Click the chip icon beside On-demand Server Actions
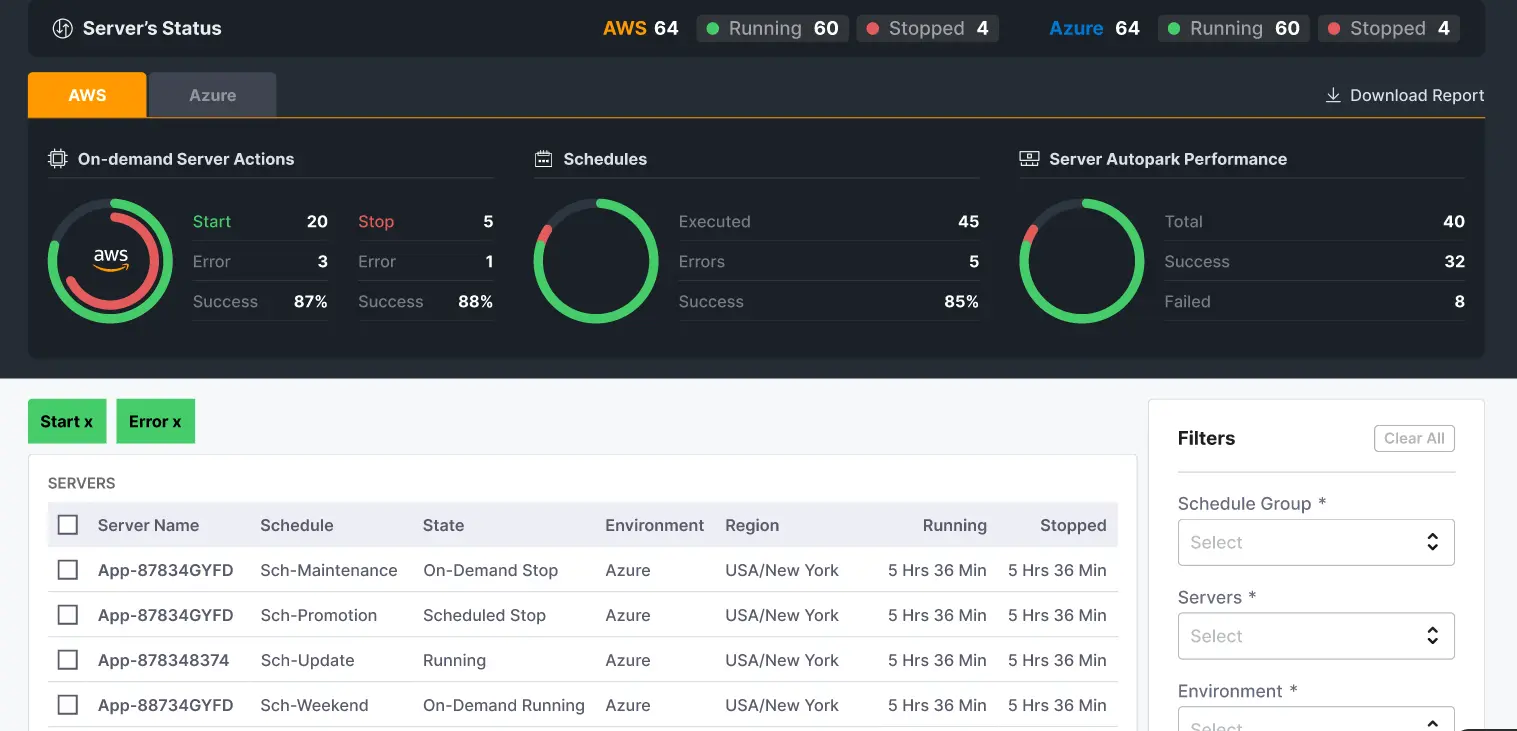Viewport: 1517px width, 731px height. coord(58,158)
